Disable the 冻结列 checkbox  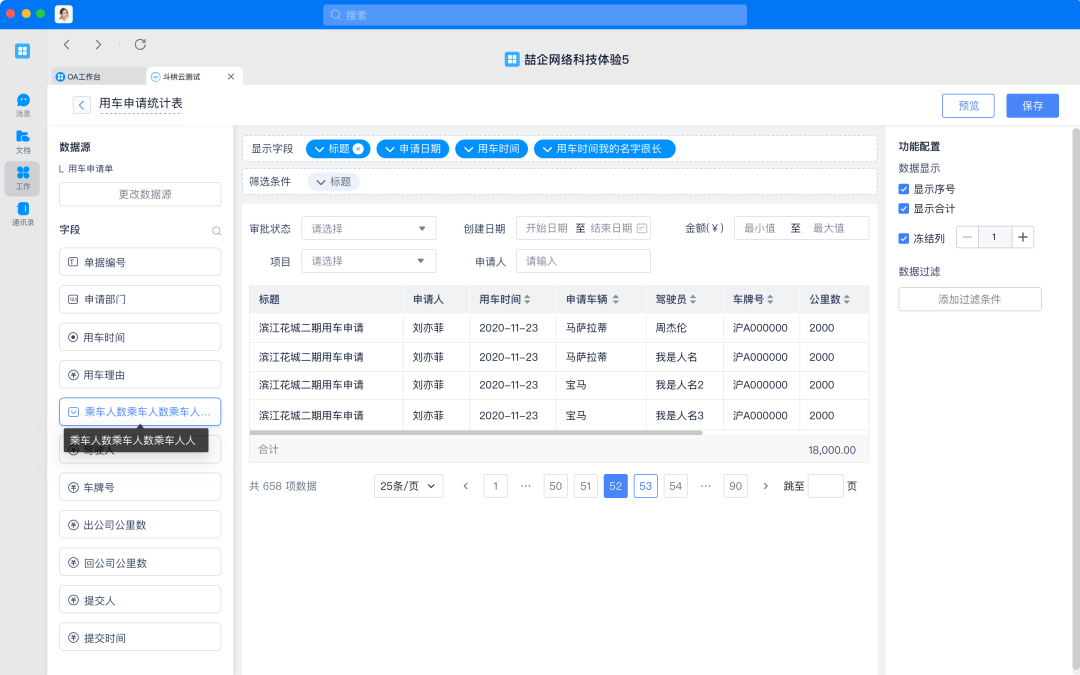coord(904,238)
